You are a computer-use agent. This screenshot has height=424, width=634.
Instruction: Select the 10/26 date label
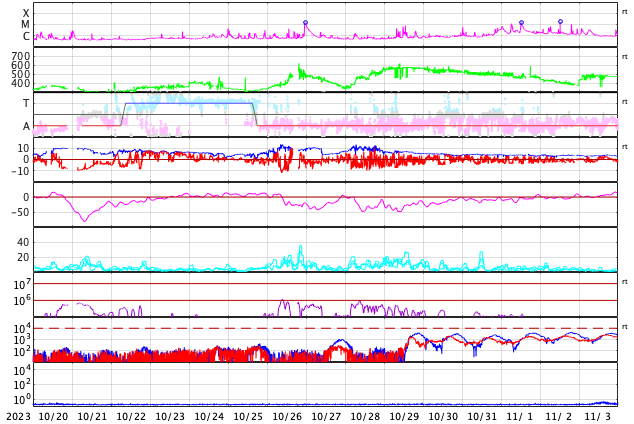pyautogui.click(x=287, y=416)
